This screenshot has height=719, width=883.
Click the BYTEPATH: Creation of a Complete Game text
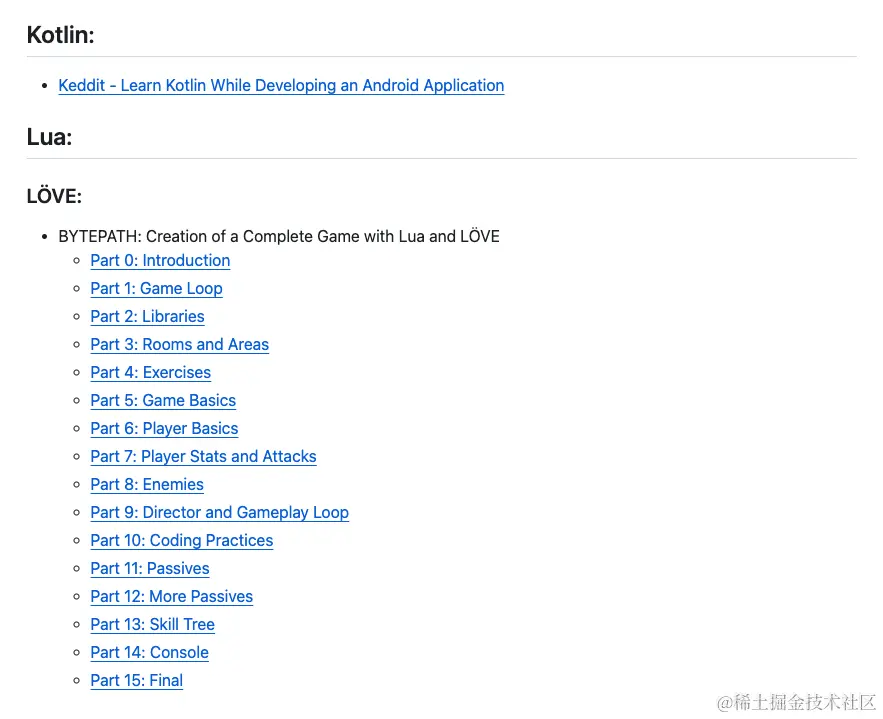279,236
